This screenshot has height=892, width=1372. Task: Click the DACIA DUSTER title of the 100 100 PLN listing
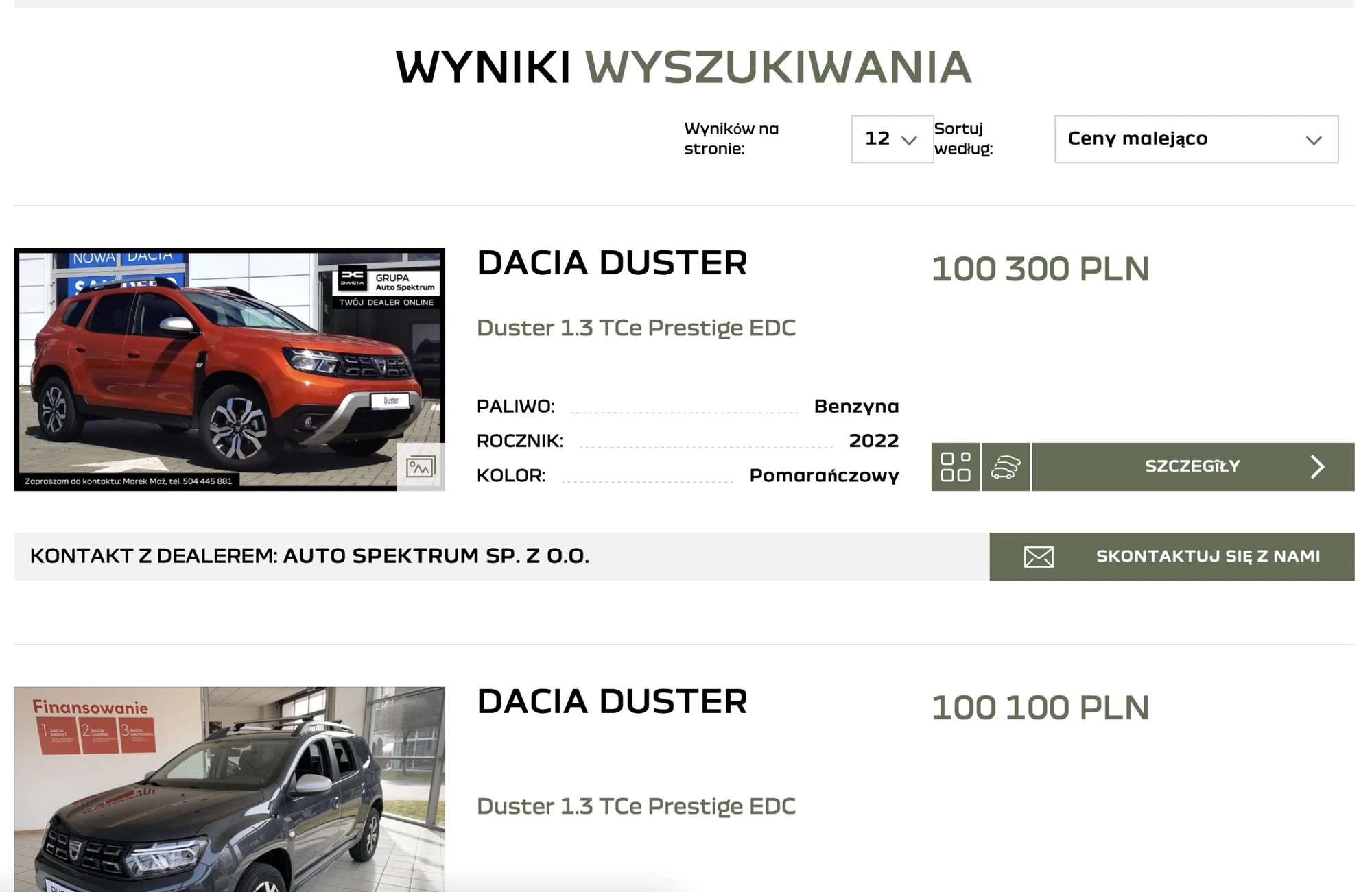pyautogui.click(x=612, y=702)
